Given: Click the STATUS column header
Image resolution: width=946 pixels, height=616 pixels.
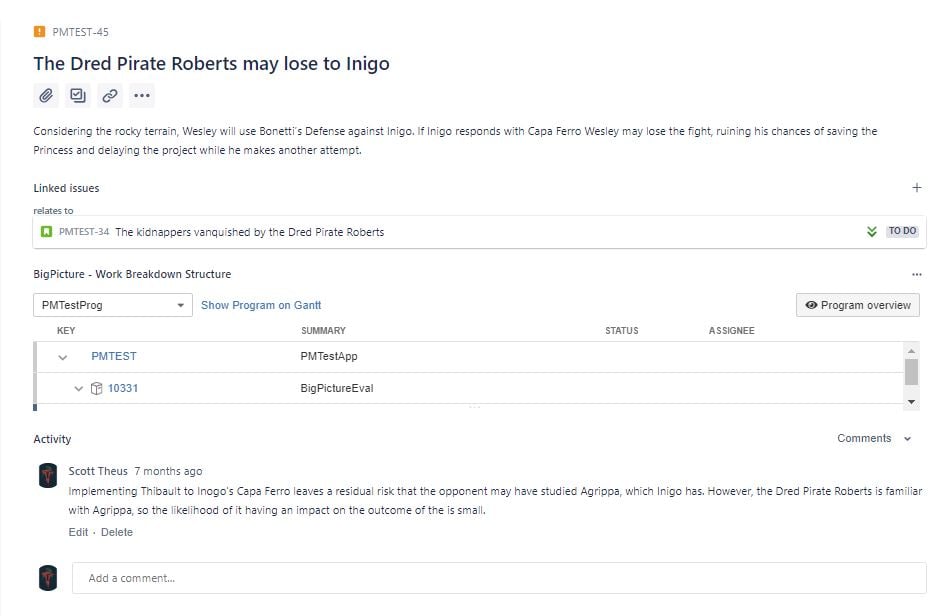Looking at the screenshot, I should pos(621,331).
